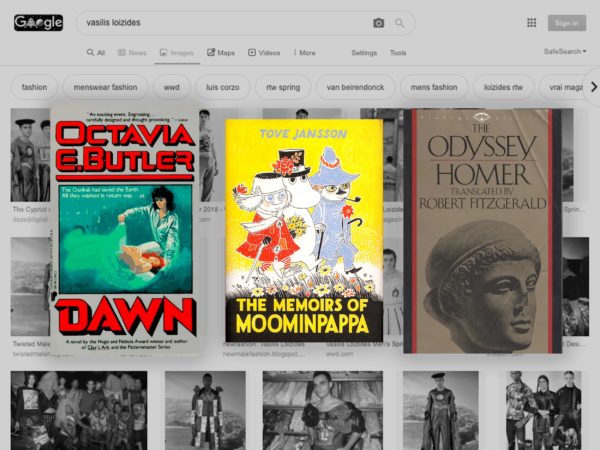Screen dimensions: 600x450
Task: Open Tools link
Action: (398, 53)
